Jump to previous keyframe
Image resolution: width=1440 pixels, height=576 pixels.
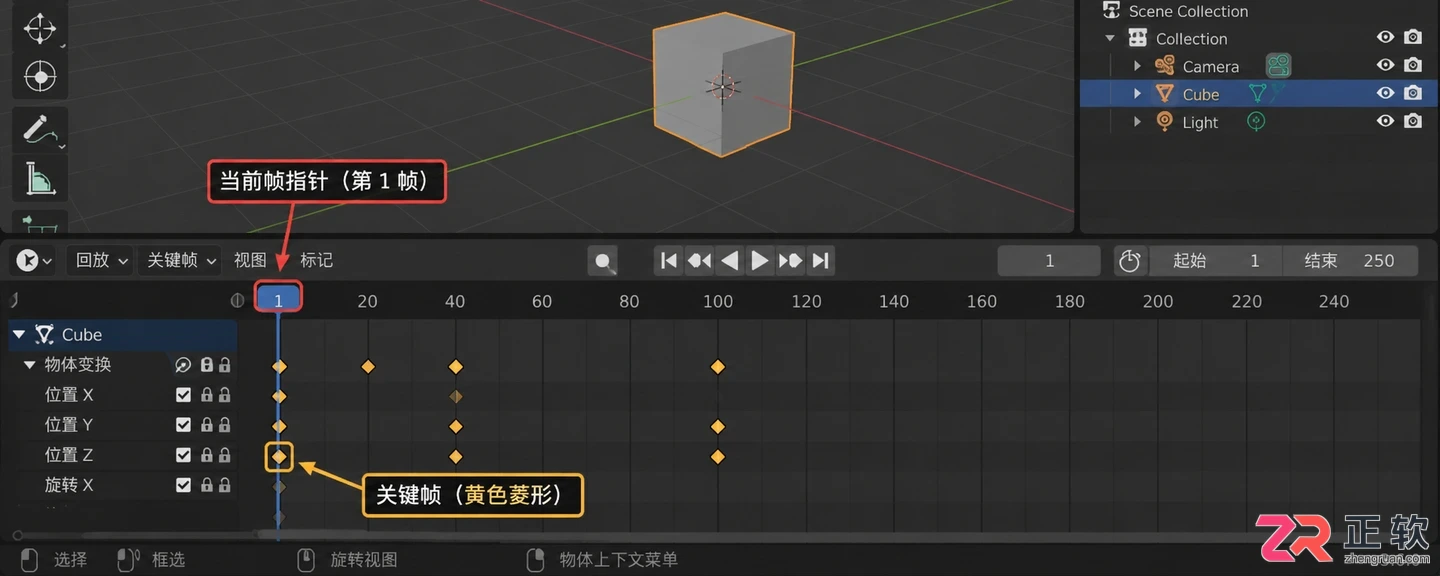click(x=699, y=261)
